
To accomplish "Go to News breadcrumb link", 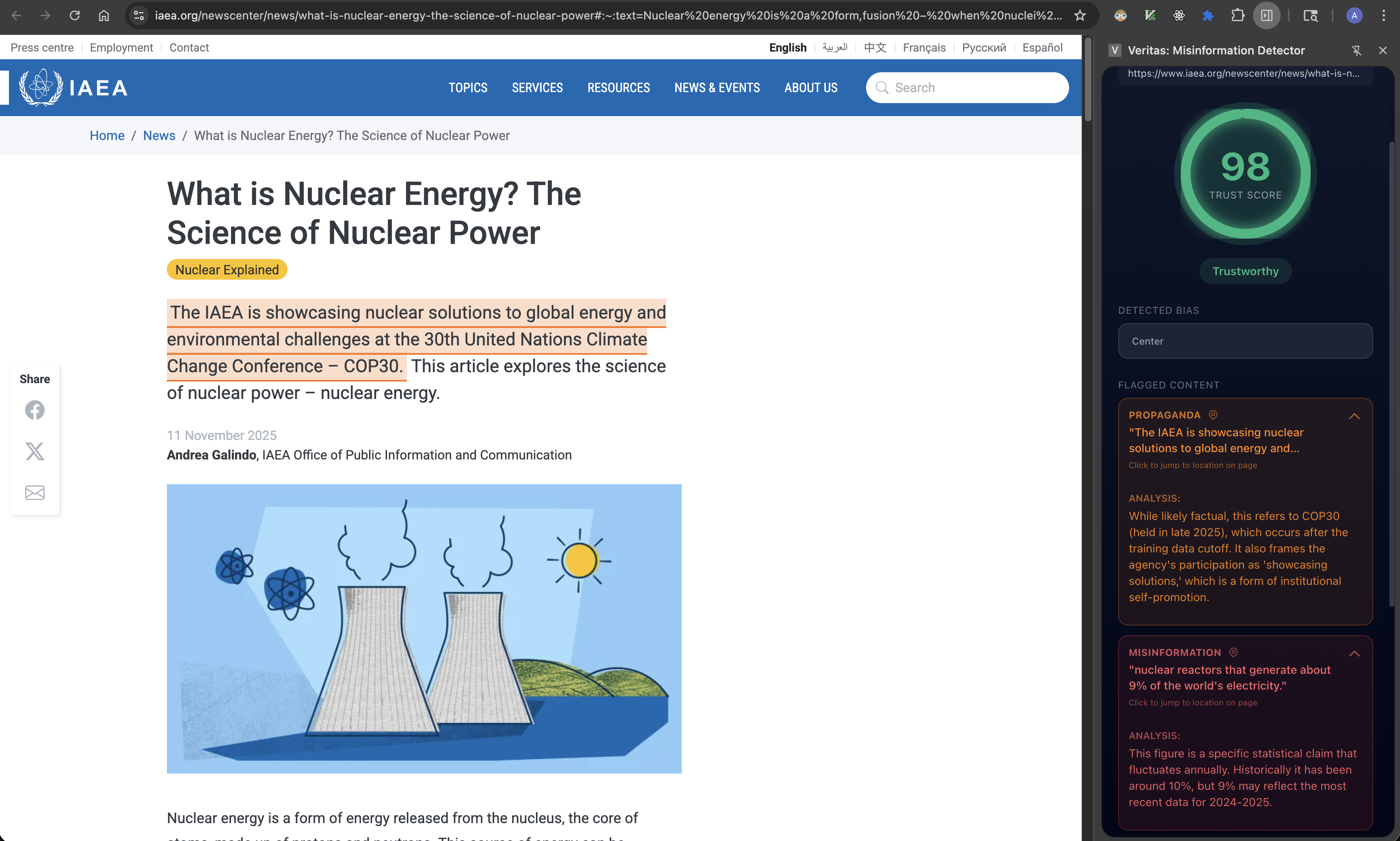I will click(159, 136).
